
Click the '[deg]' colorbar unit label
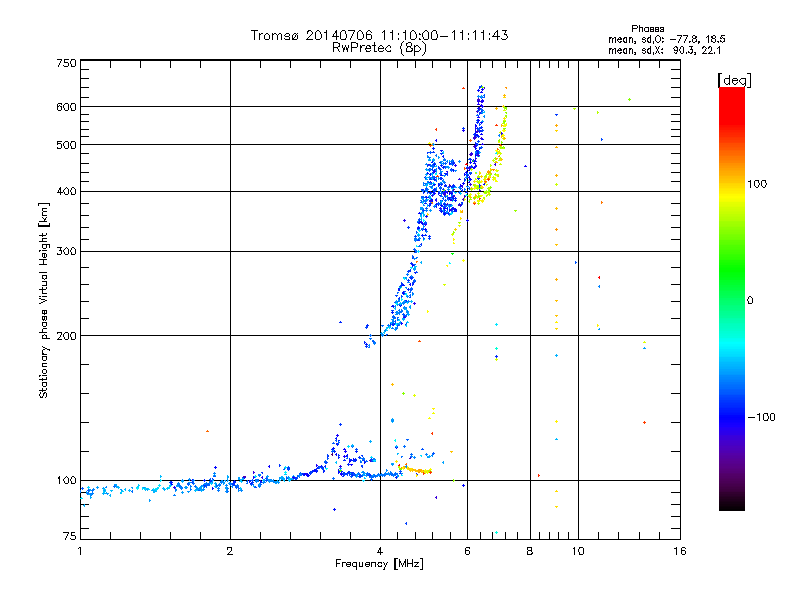pyautogui.click(x=734, y=80)
